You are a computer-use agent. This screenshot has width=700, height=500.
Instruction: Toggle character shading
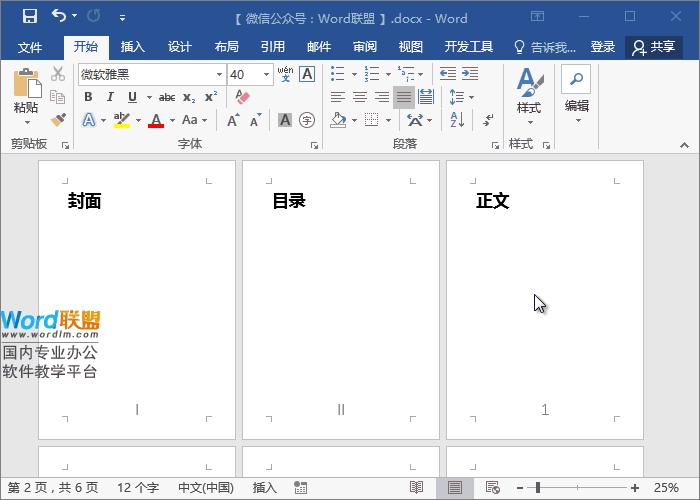(285, 120)
